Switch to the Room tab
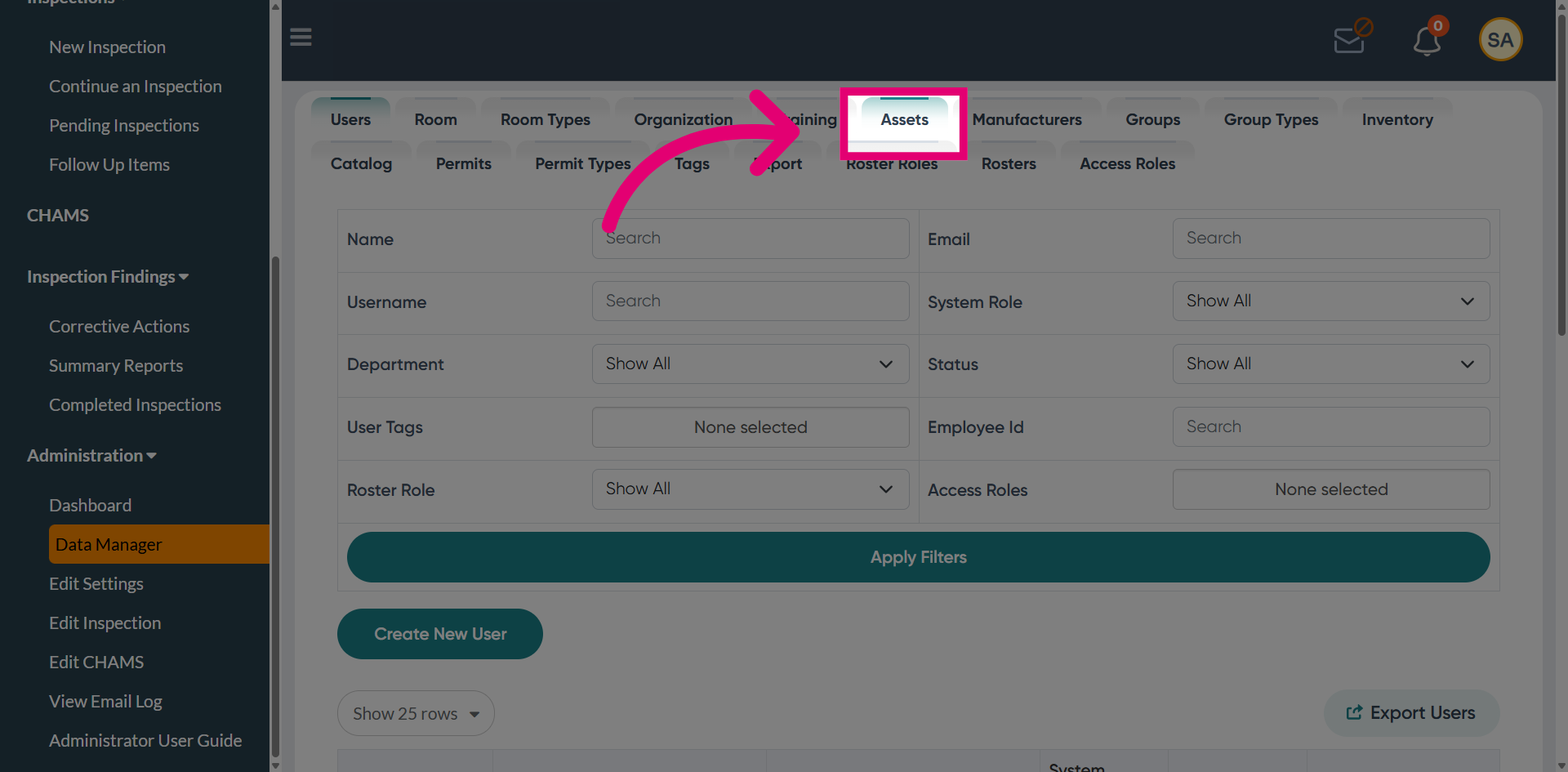 pyautogui.click(x=435, y=119)
